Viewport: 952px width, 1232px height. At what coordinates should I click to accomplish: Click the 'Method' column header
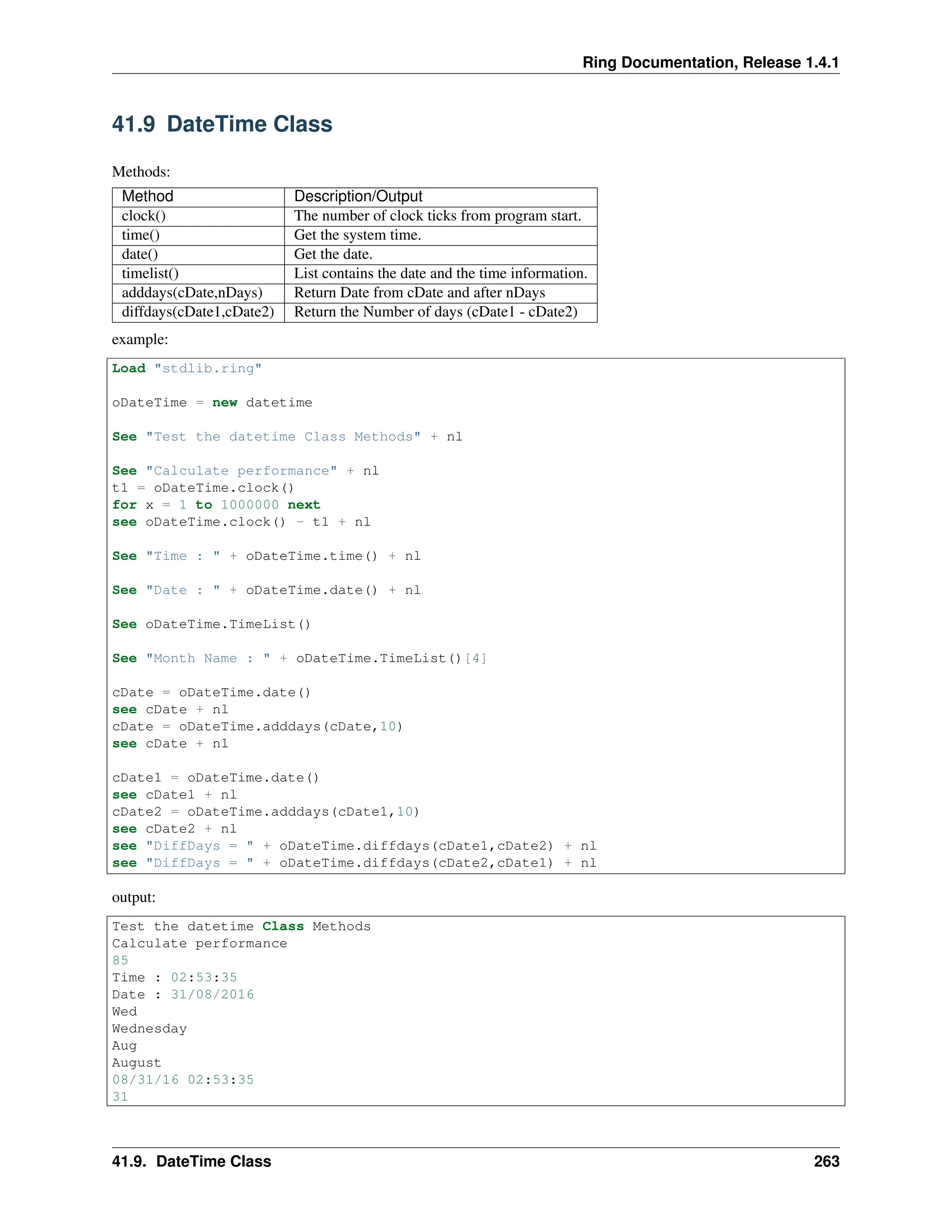[147, 196]
